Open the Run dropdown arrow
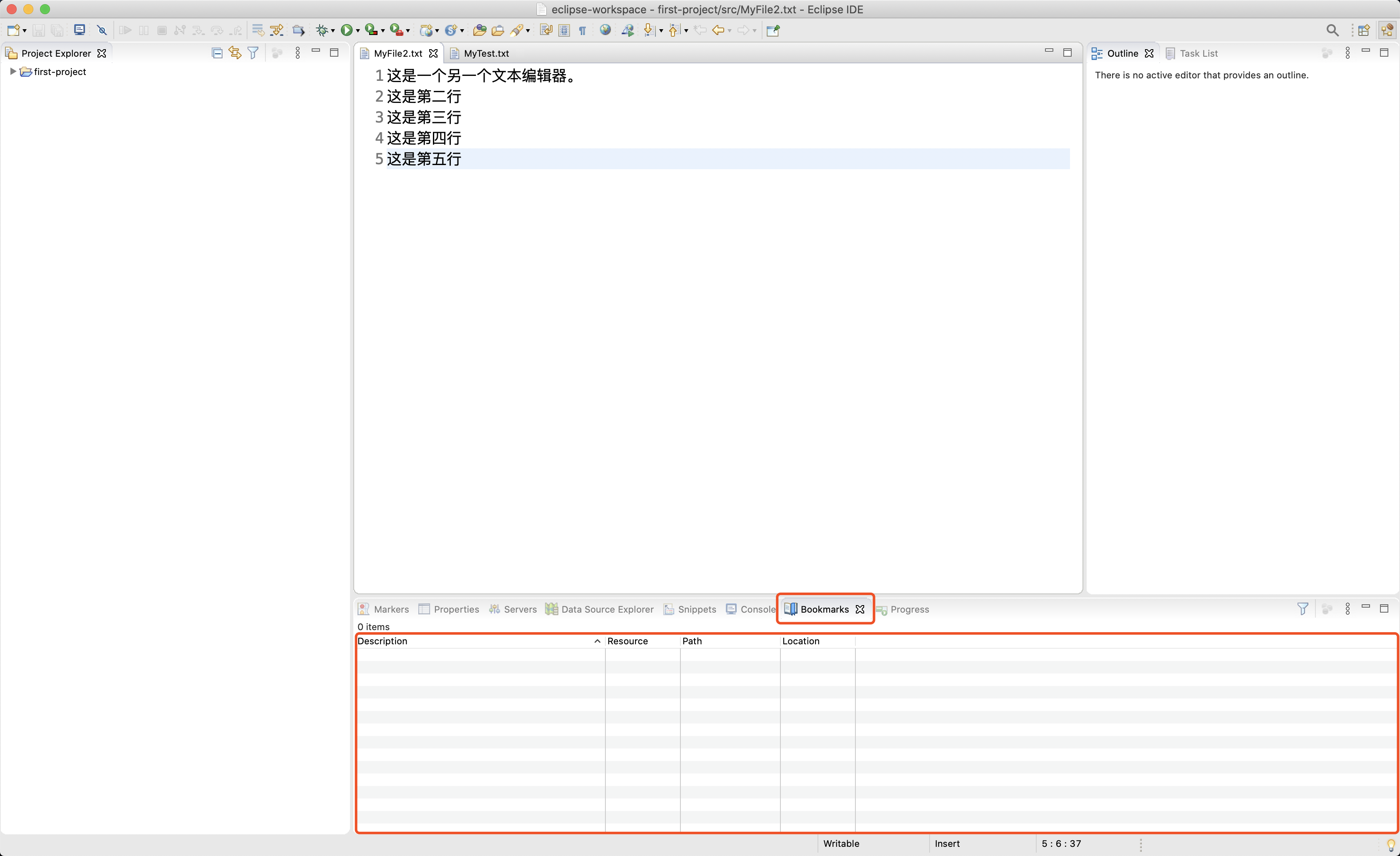 point(357,31)
